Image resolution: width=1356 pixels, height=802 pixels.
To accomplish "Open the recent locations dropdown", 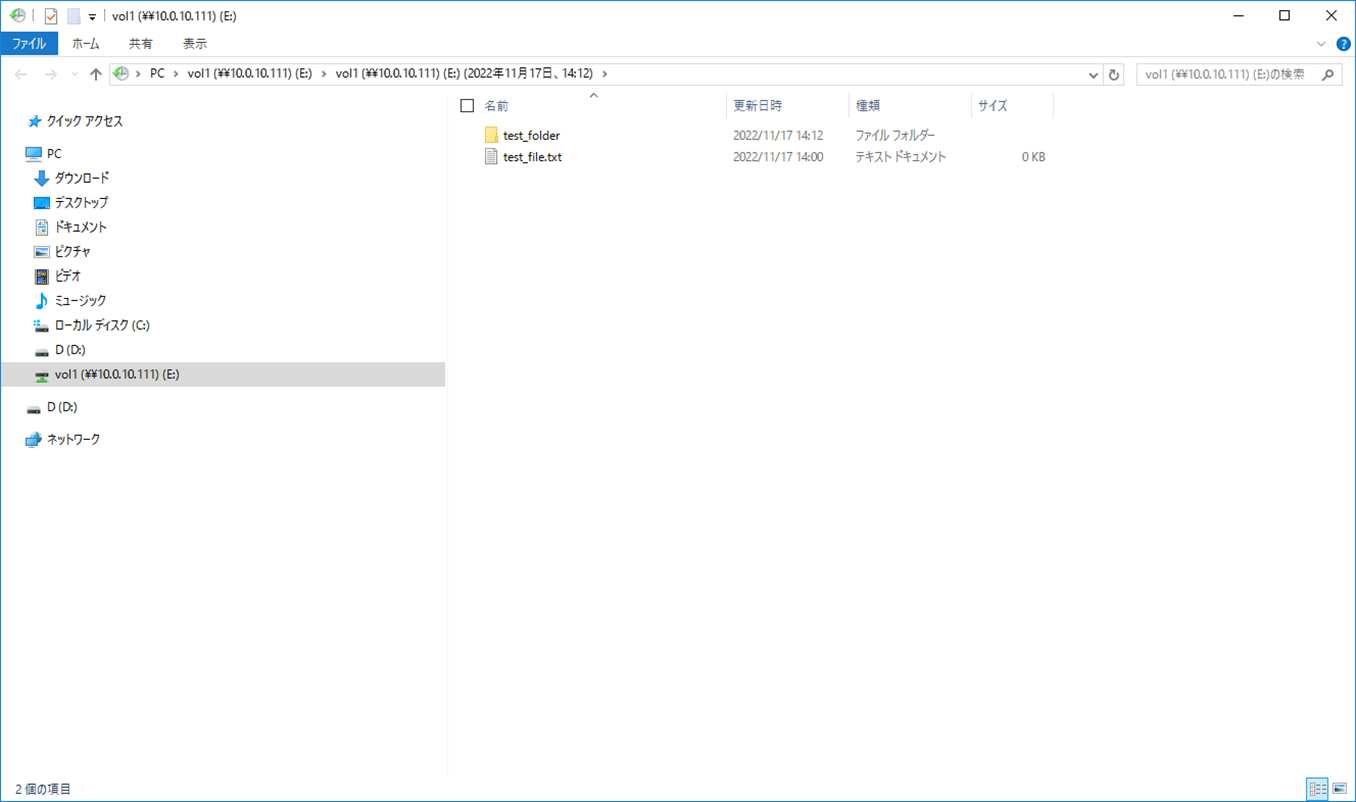I will 75,75.
